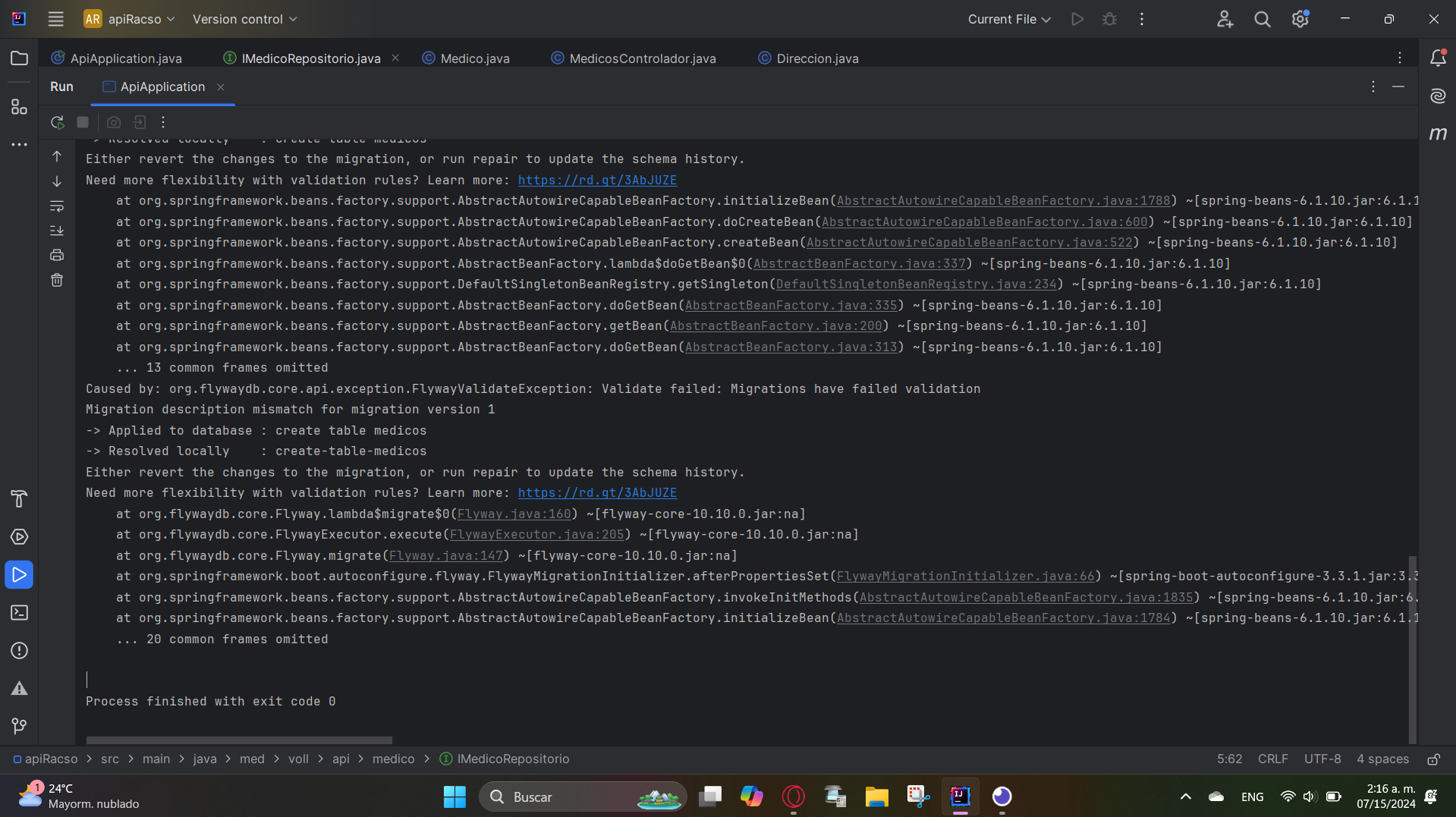
Task: Jump down to next stack trace
Action: [x=57, y=181]
